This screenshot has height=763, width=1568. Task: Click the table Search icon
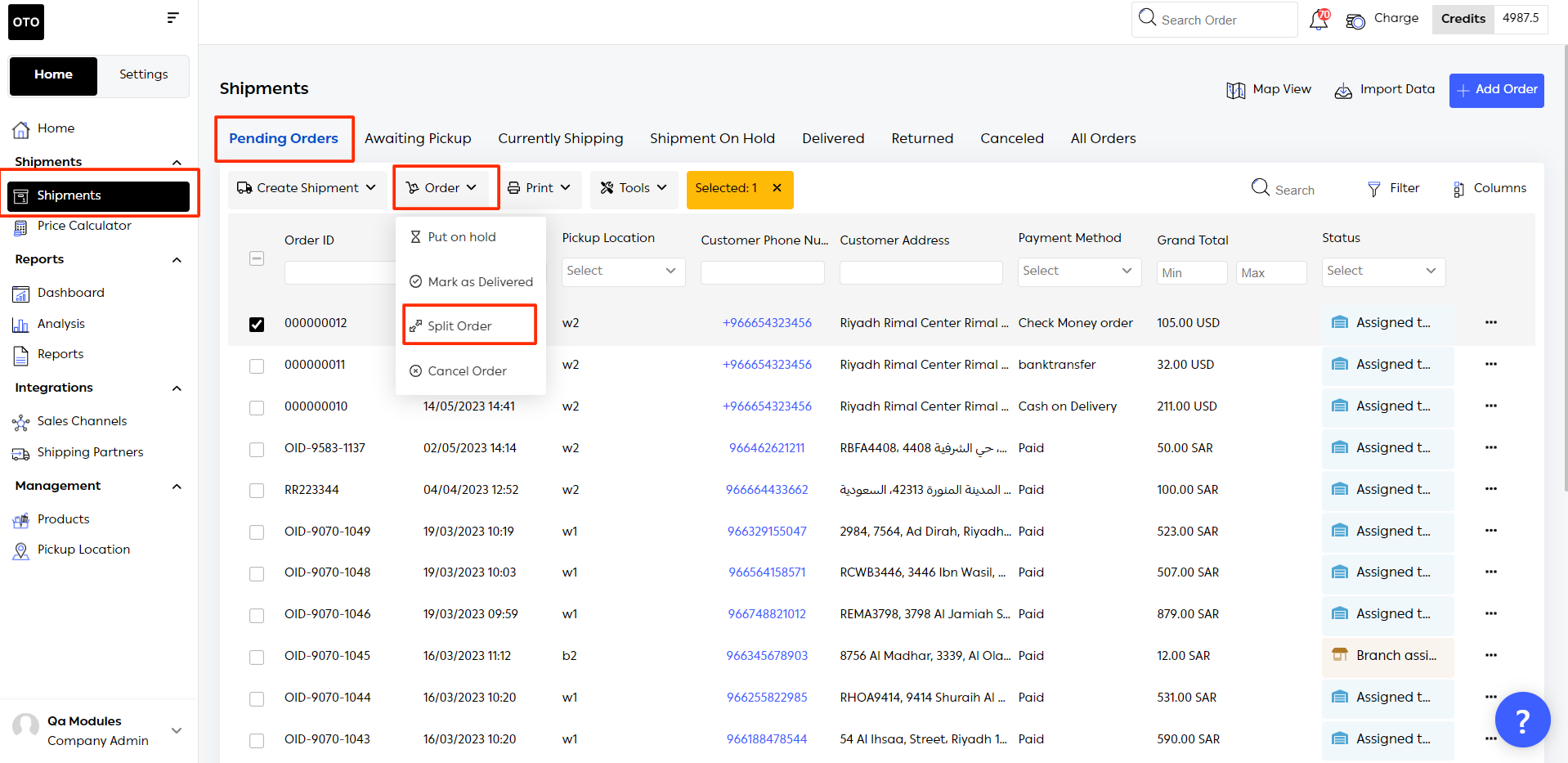1260,188
